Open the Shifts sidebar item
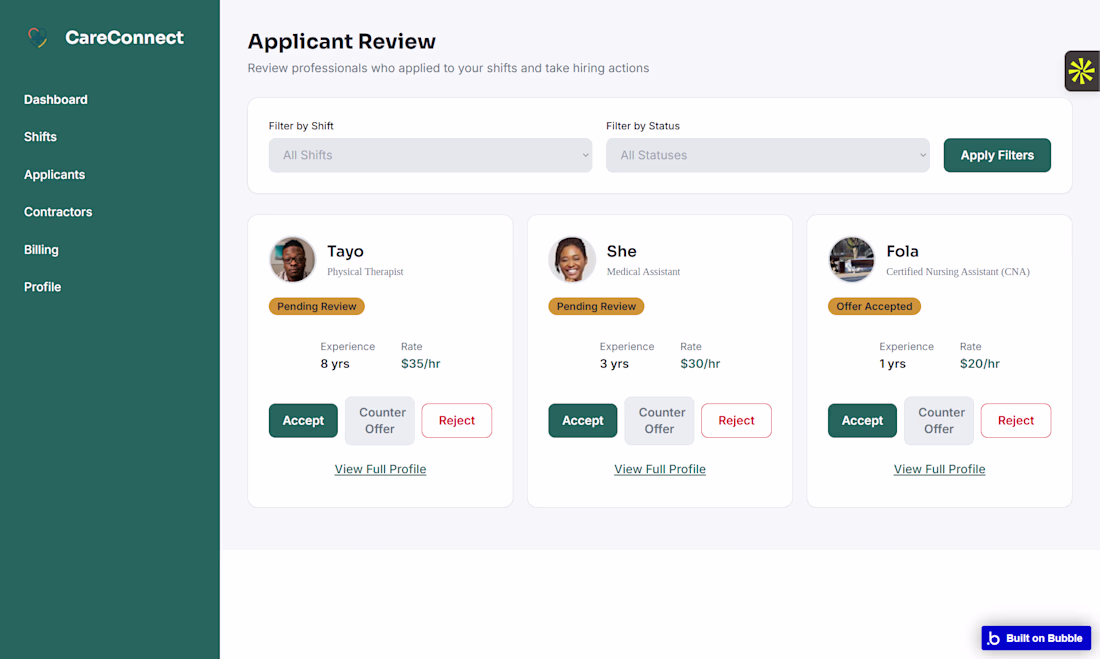This screenshot has width=1100, height=659. tap(40, 137)
